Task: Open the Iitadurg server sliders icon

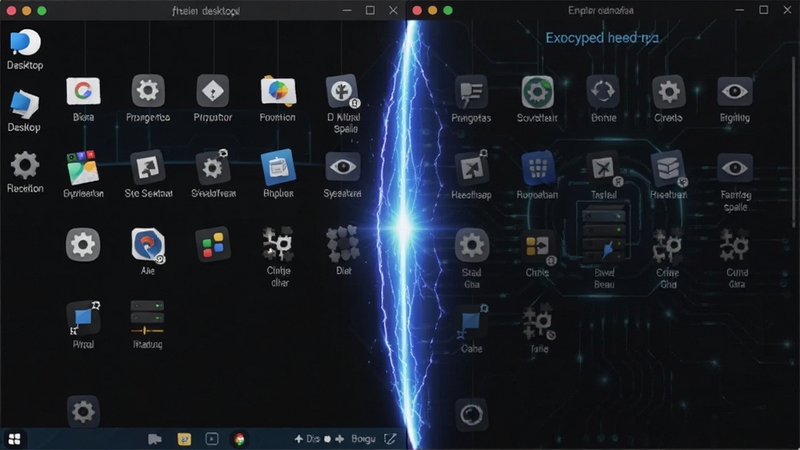Action: coord(147,318)
